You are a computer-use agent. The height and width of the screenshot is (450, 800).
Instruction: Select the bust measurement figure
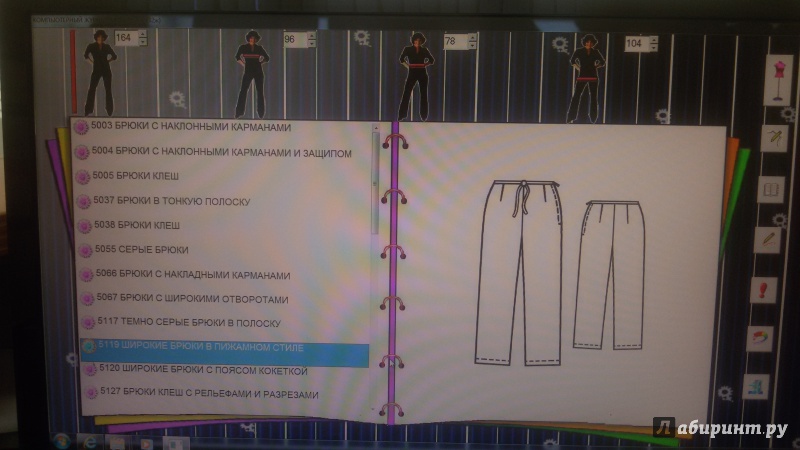pyautogui.click(x=252, y=73)
